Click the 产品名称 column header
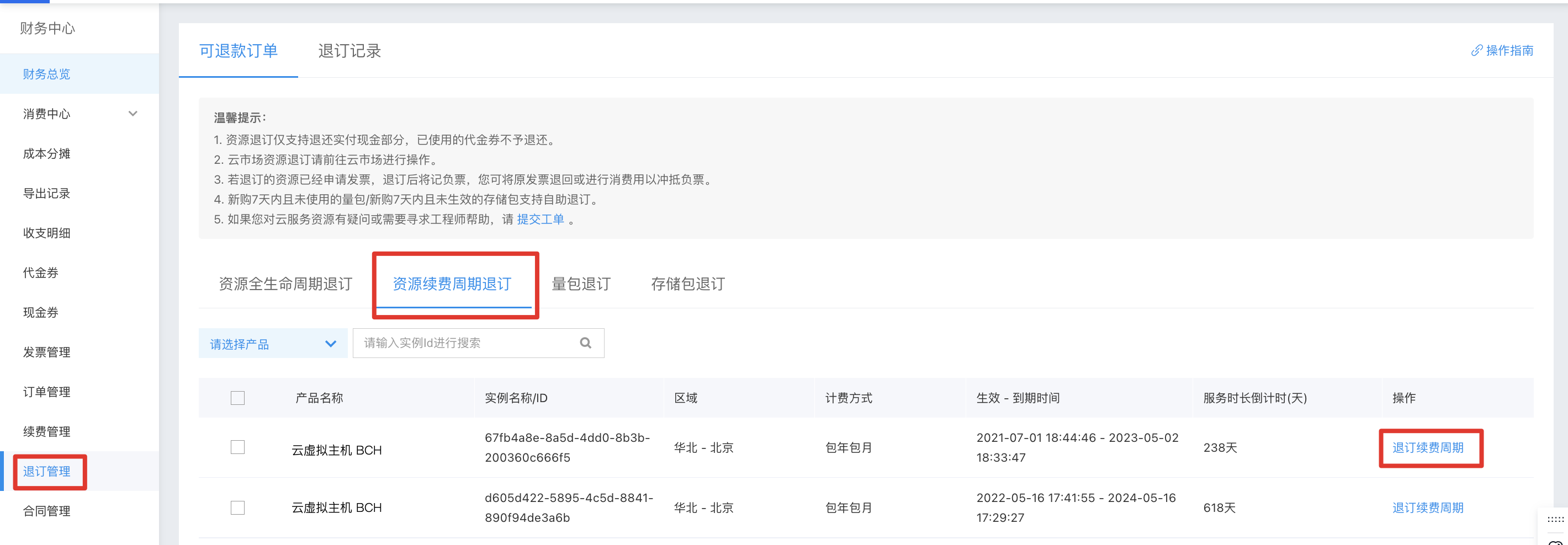The width and height of the screenshot is (1568, 545). [319, 398]
